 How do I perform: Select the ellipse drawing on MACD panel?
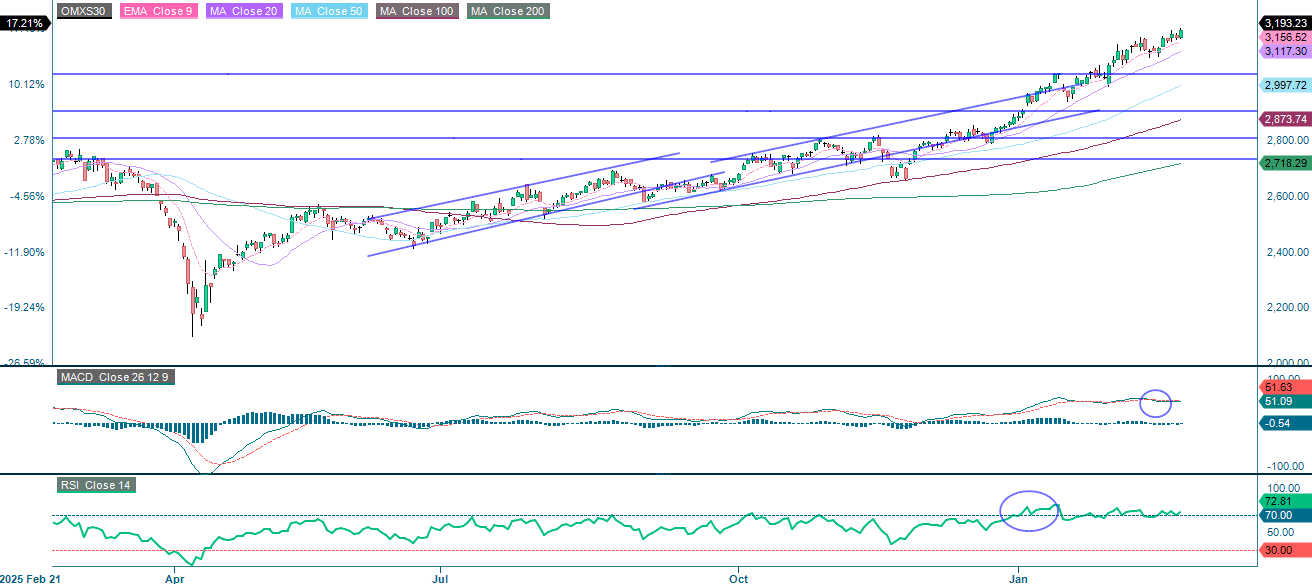coord(1156,403)
